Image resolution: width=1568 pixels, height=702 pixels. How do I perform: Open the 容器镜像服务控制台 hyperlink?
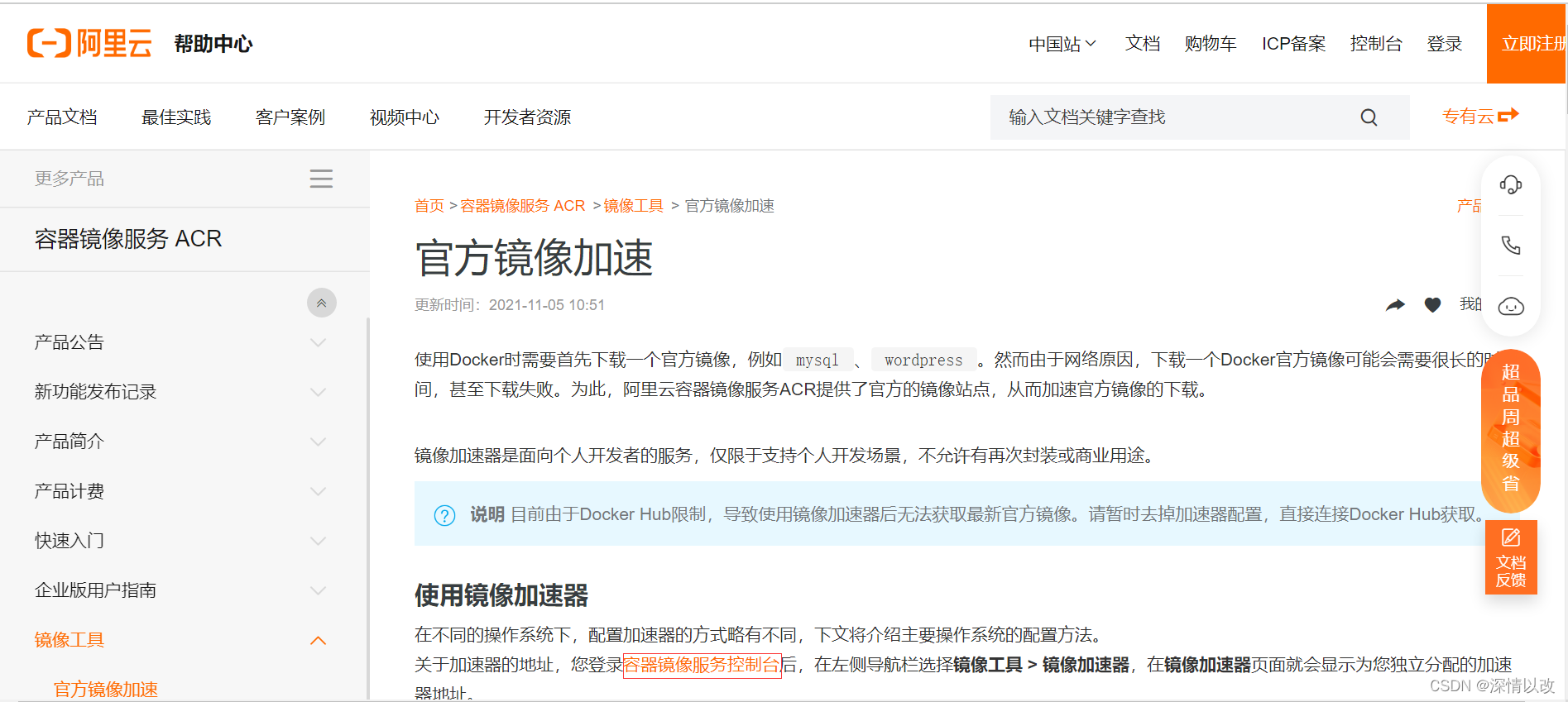(x=702, y=665)
